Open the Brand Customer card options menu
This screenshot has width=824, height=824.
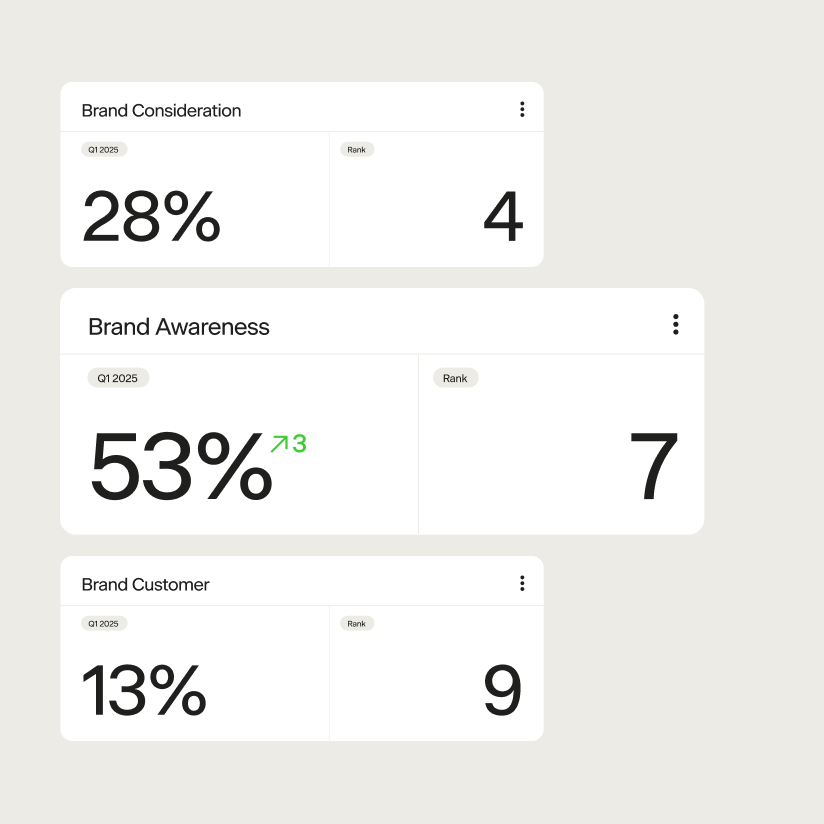[x=522, y=582]
